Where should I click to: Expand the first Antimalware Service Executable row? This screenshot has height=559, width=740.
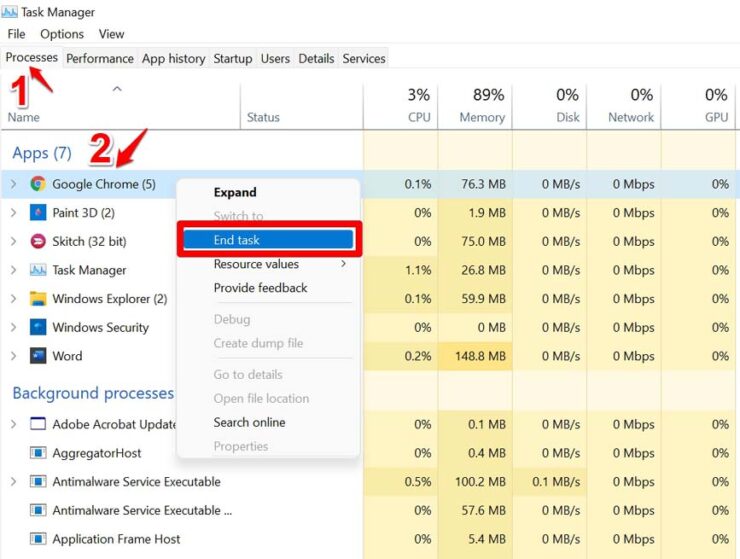click(x=13, y=482)
